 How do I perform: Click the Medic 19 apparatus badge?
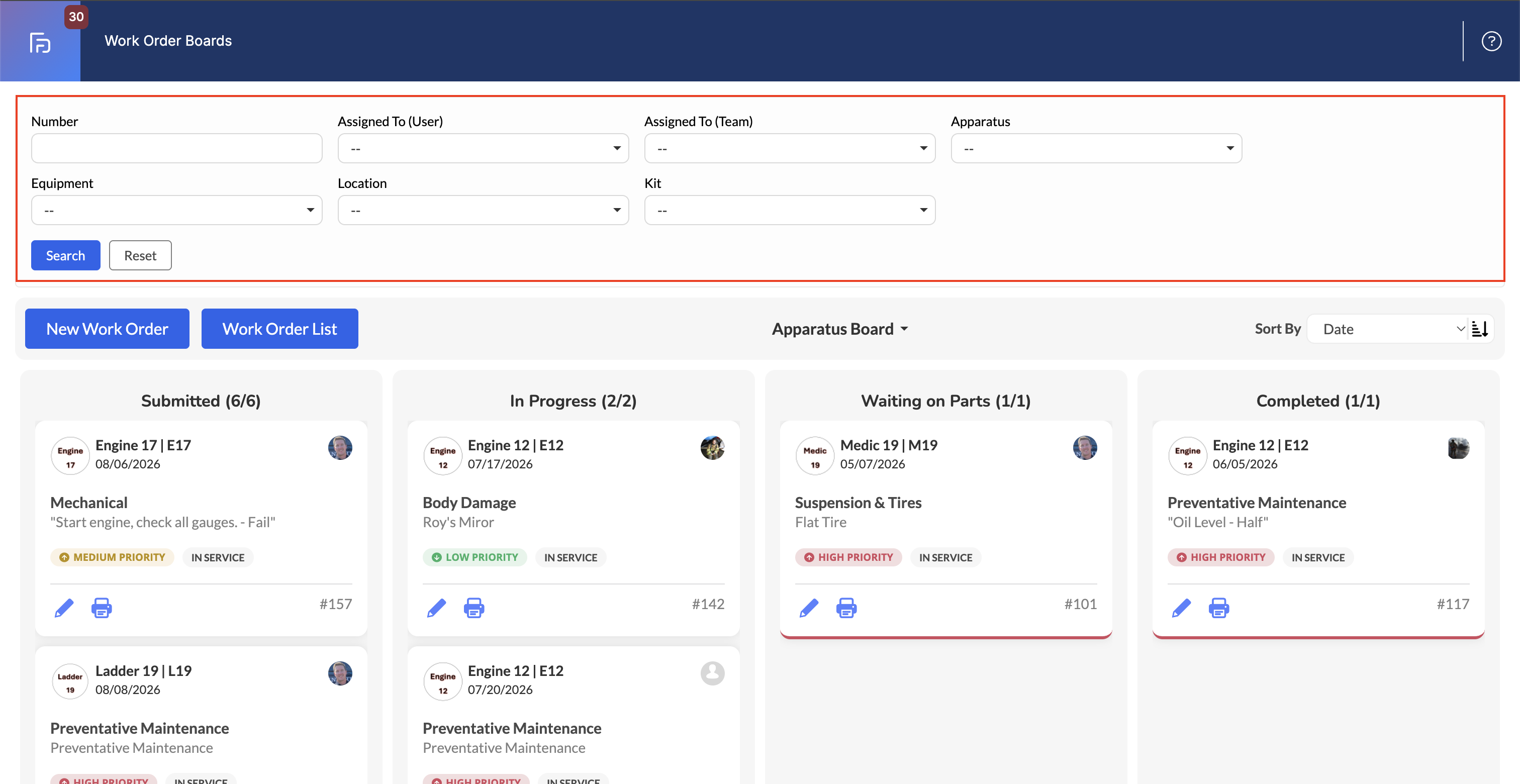(x=815, y=456)
